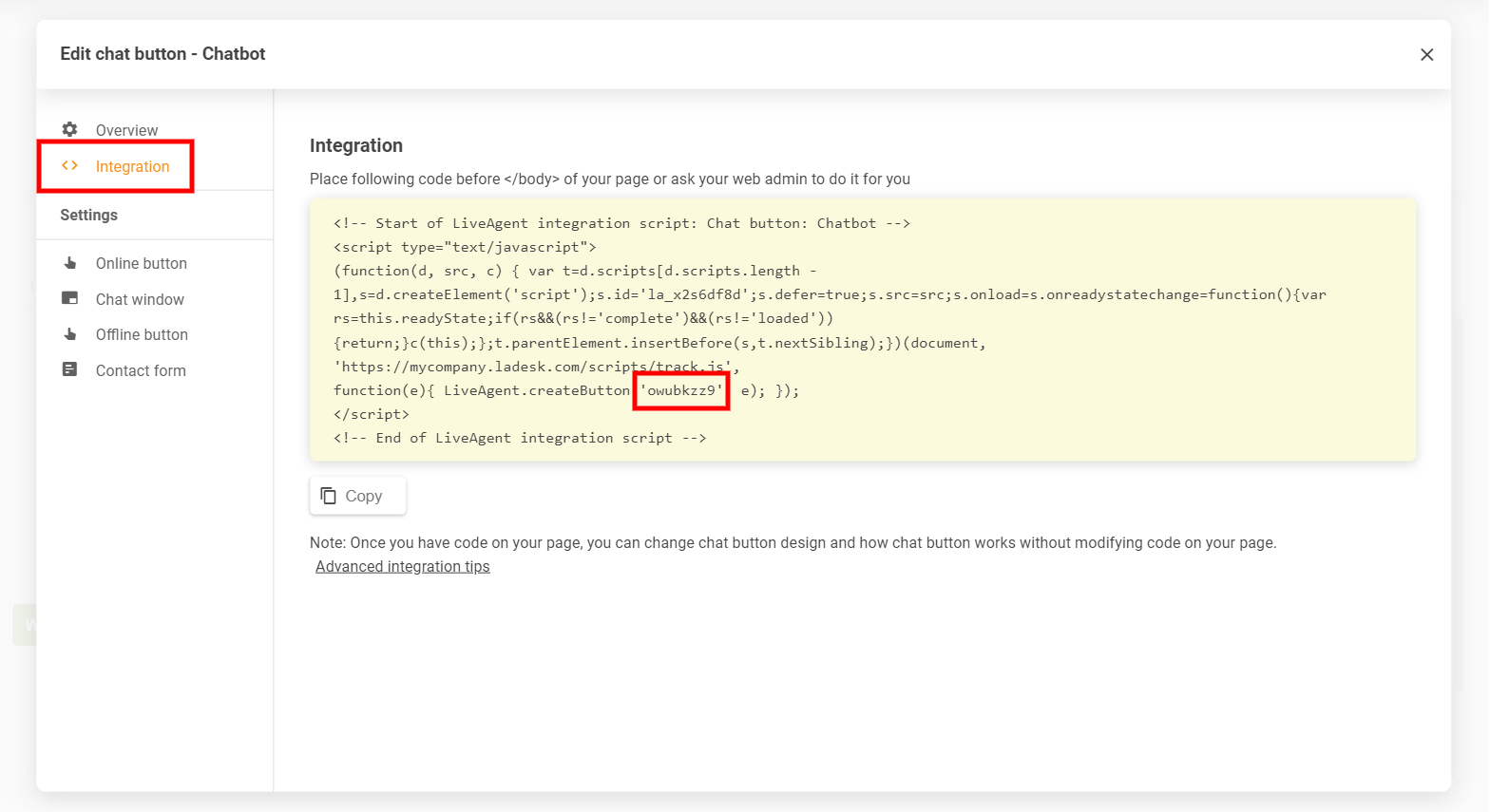Click the Online button hand icon
This screenshot has height=812, width=1490.
pos(69,263)
